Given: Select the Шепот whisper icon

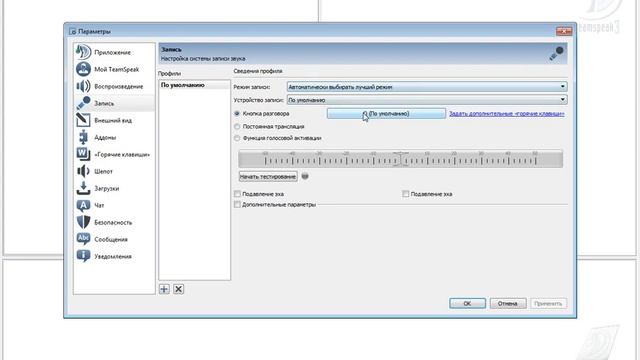Looking at the screenshot, I should click(x=83, y=171).
